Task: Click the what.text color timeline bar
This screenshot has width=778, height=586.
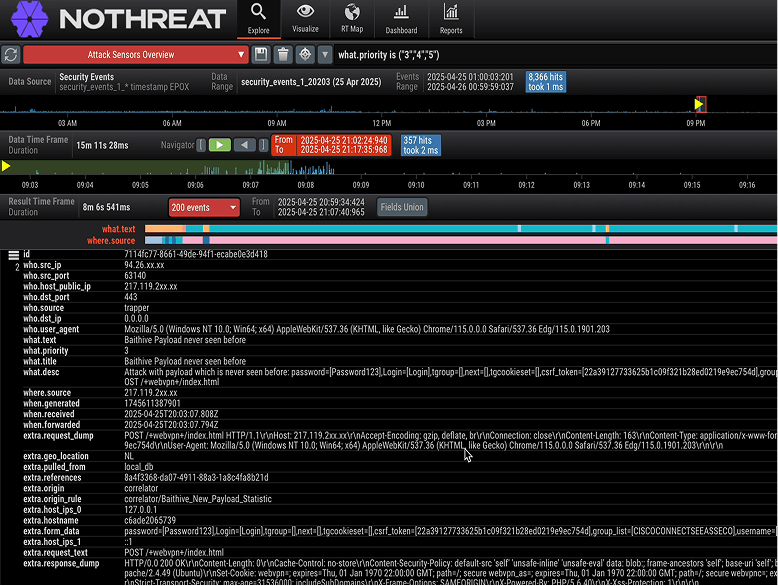Action: click(x=460, y=230)
